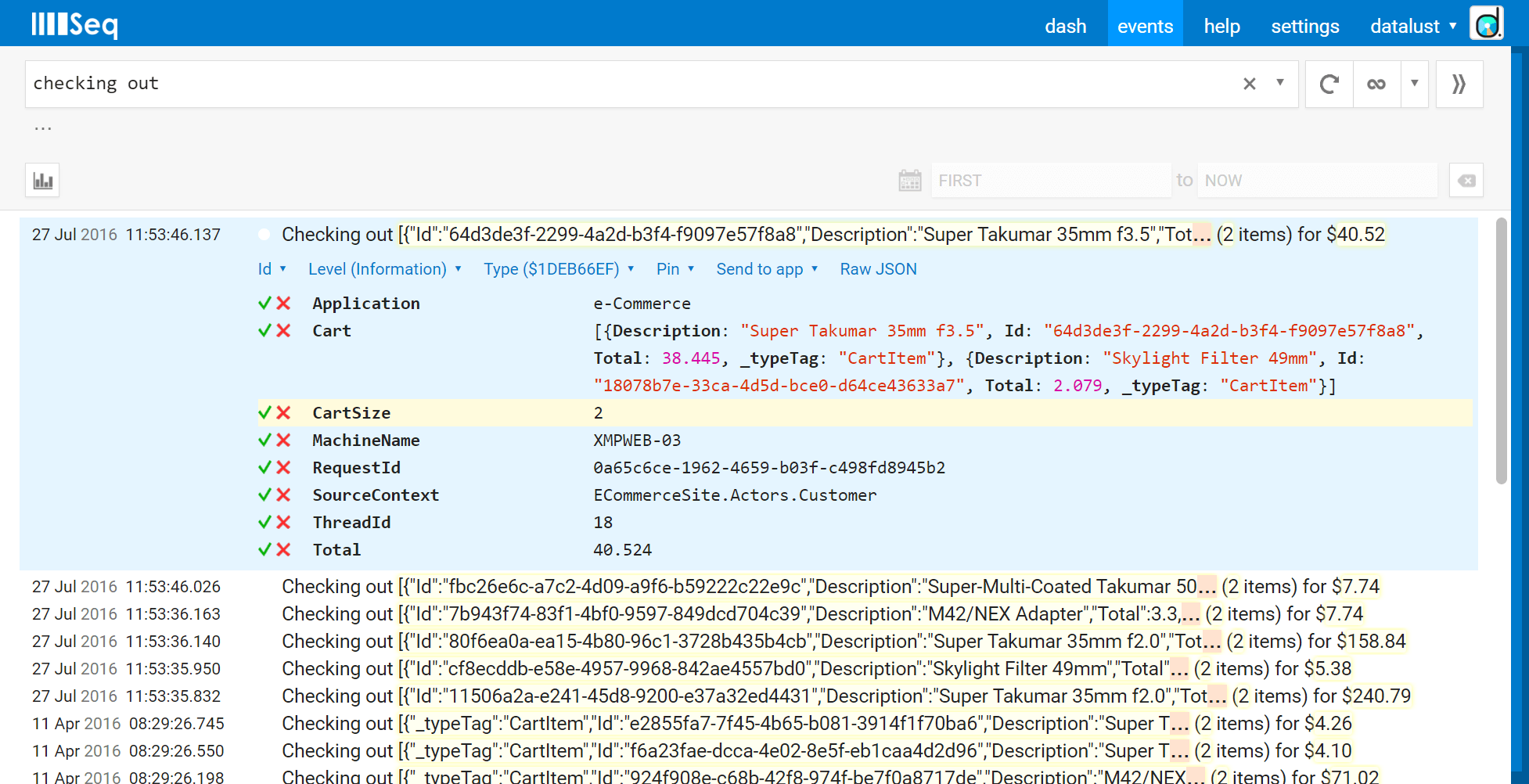
Task: Open the help page
Action: pyautogui.click(x=1221, y=26)
